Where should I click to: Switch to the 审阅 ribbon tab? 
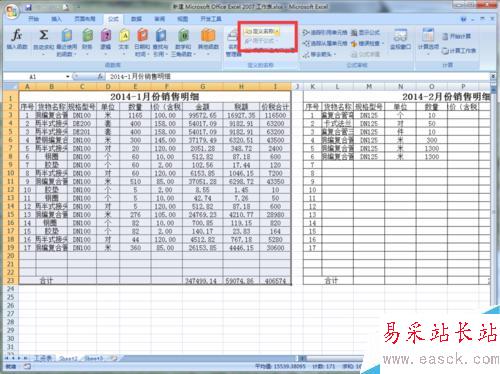(159, 19)
